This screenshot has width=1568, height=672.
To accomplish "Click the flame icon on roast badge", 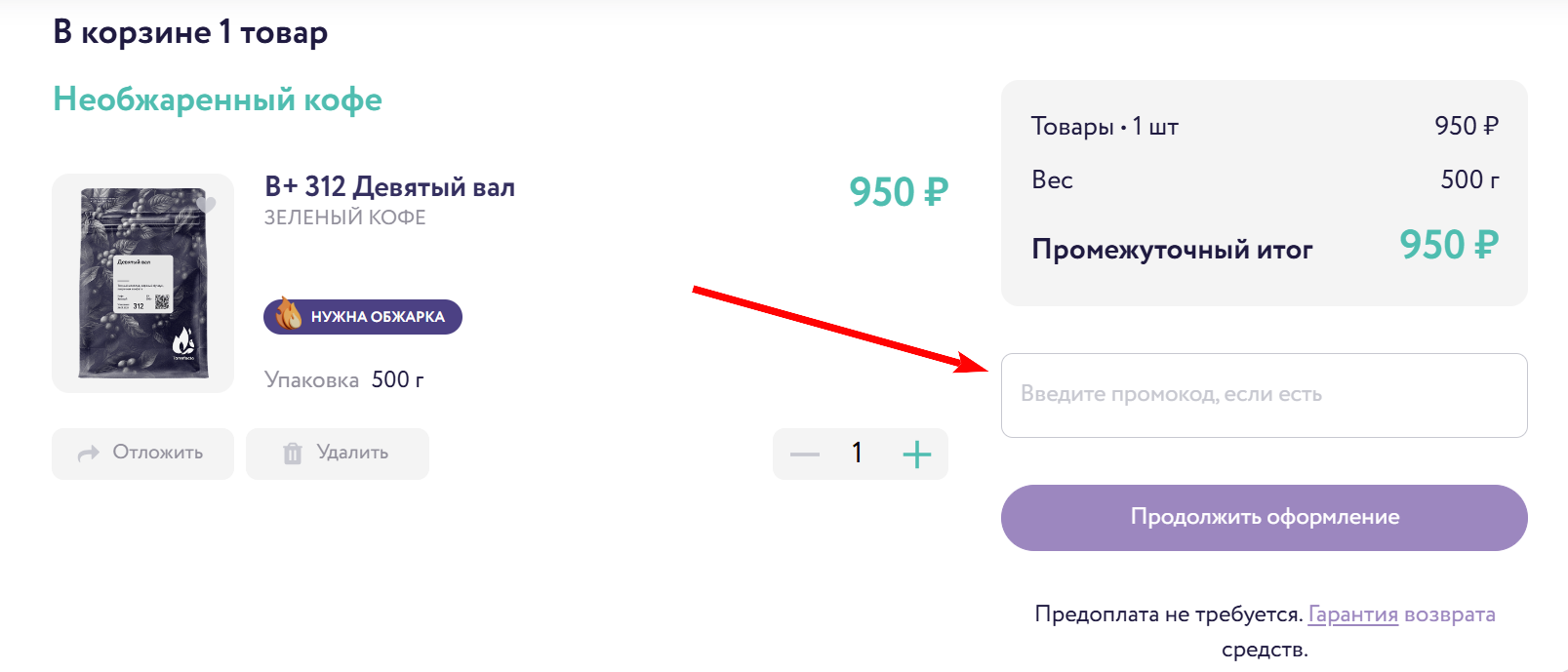I will [289, 315].
